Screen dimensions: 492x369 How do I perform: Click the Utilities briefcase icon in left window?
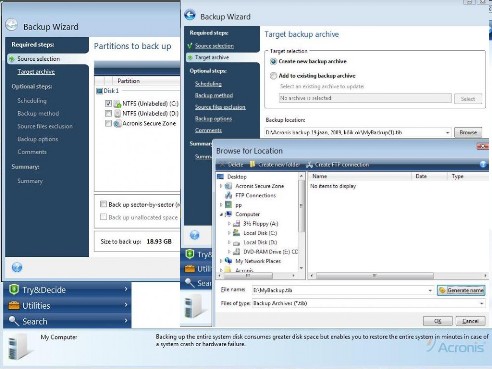pos(14,305)
